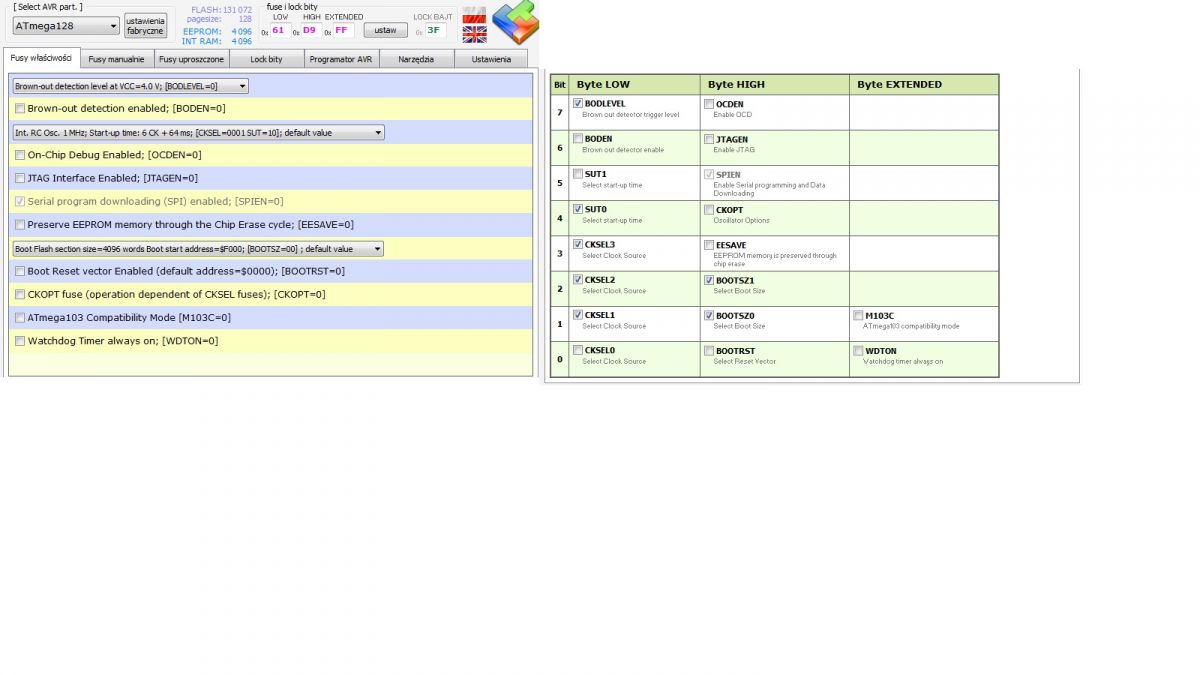
Task: Check OCDEN bit in Byte HIGH table
Action: tap(709, 104)
